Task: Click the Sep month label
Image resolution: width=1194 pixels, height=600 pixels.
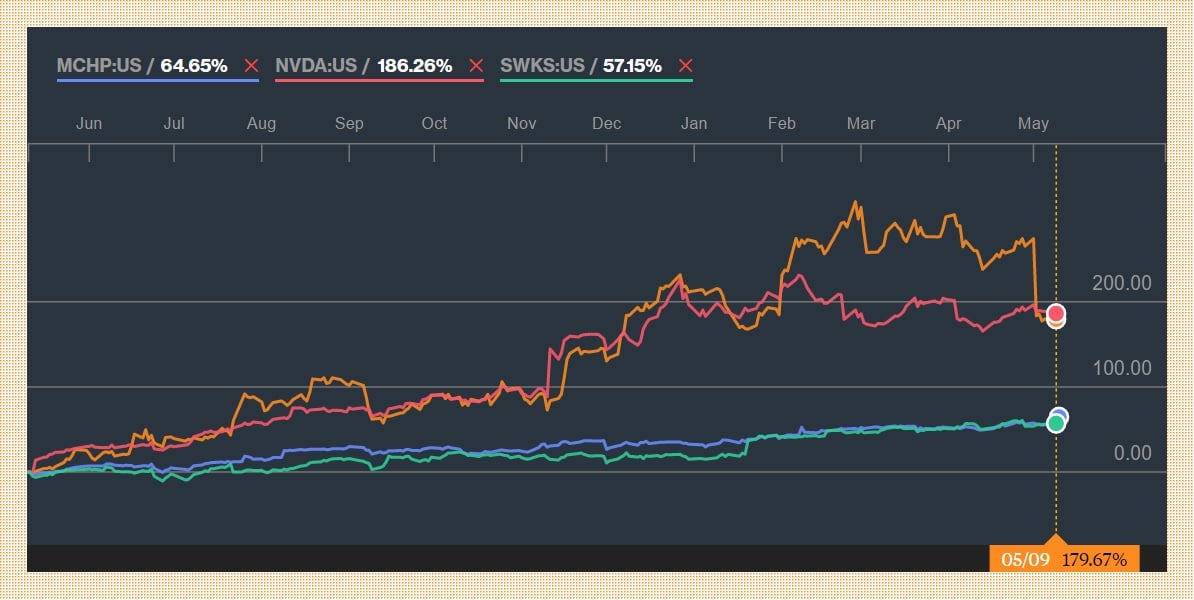Action: [x=349, y=123]
